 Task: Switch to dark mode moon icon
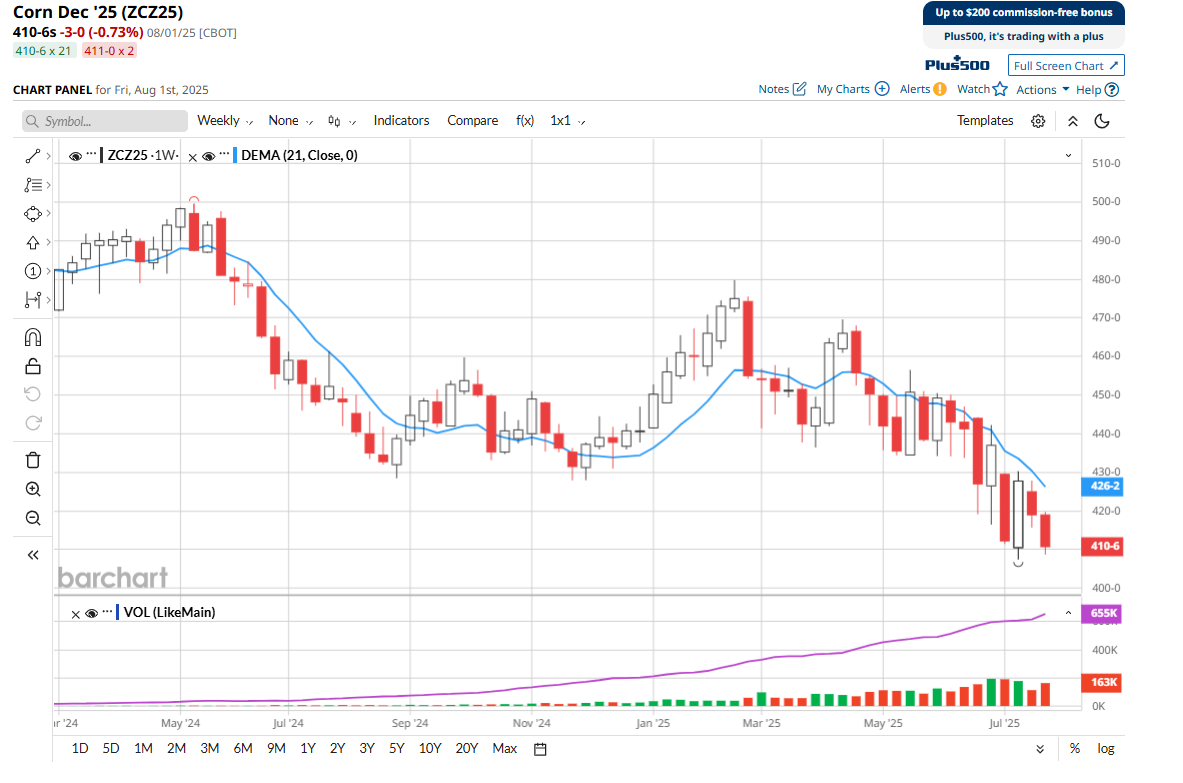tap(1102, 121)
